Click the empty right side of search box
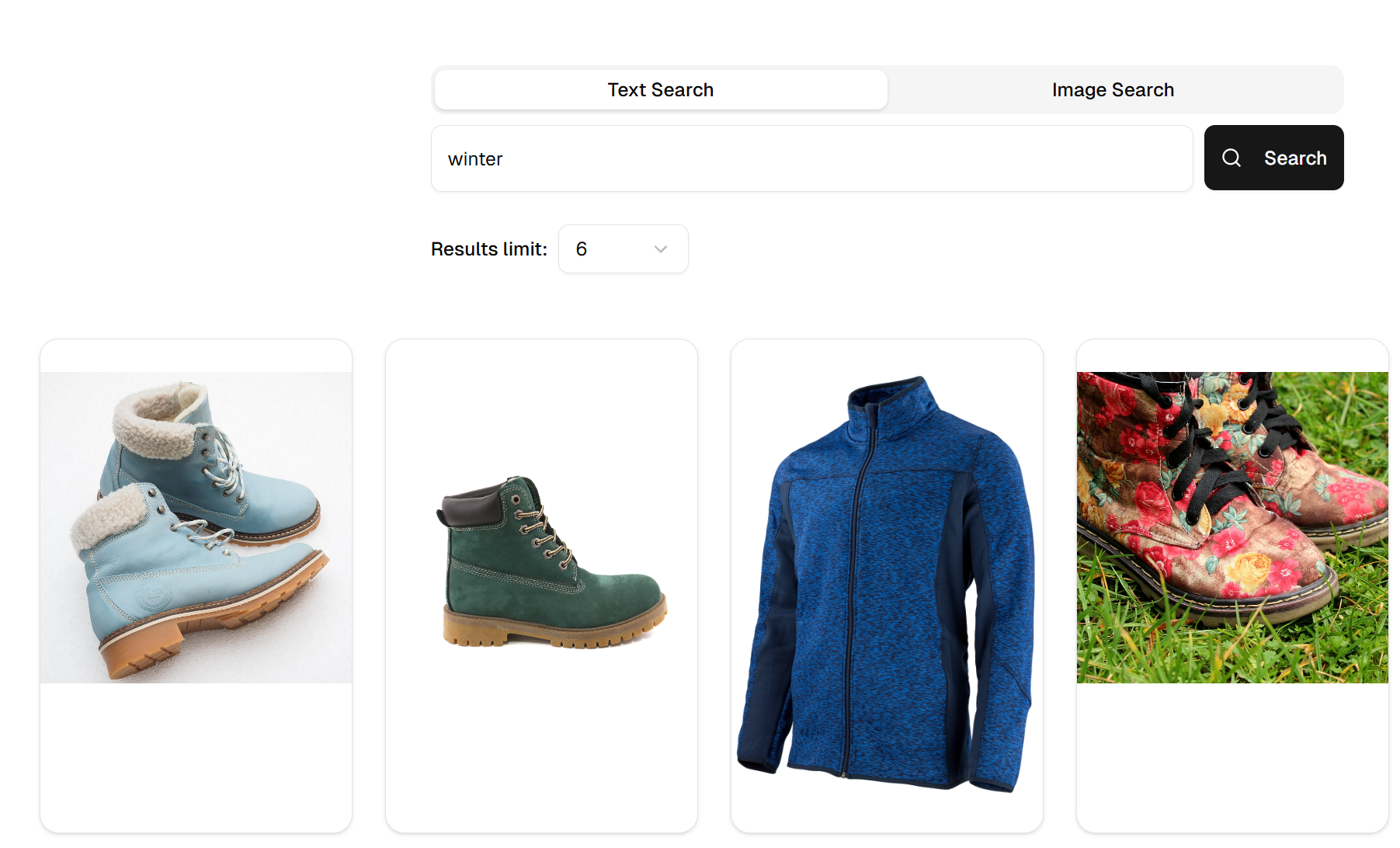This screenshot has width=1400, height=848. point(932,158)
